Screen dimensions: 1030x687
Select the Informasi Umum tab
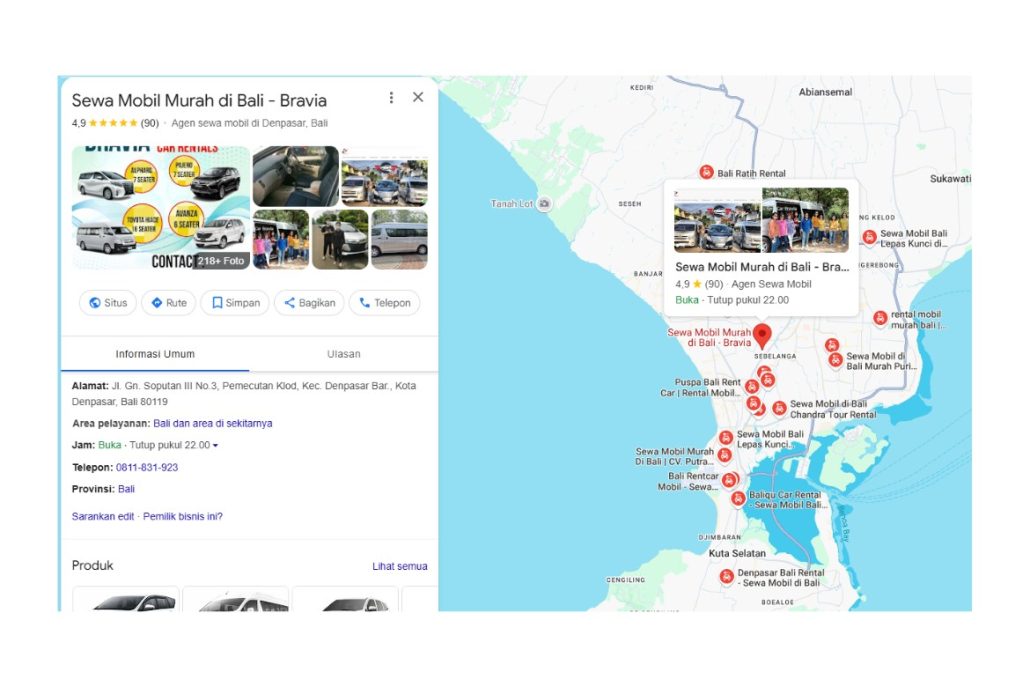tap(155, 354)
